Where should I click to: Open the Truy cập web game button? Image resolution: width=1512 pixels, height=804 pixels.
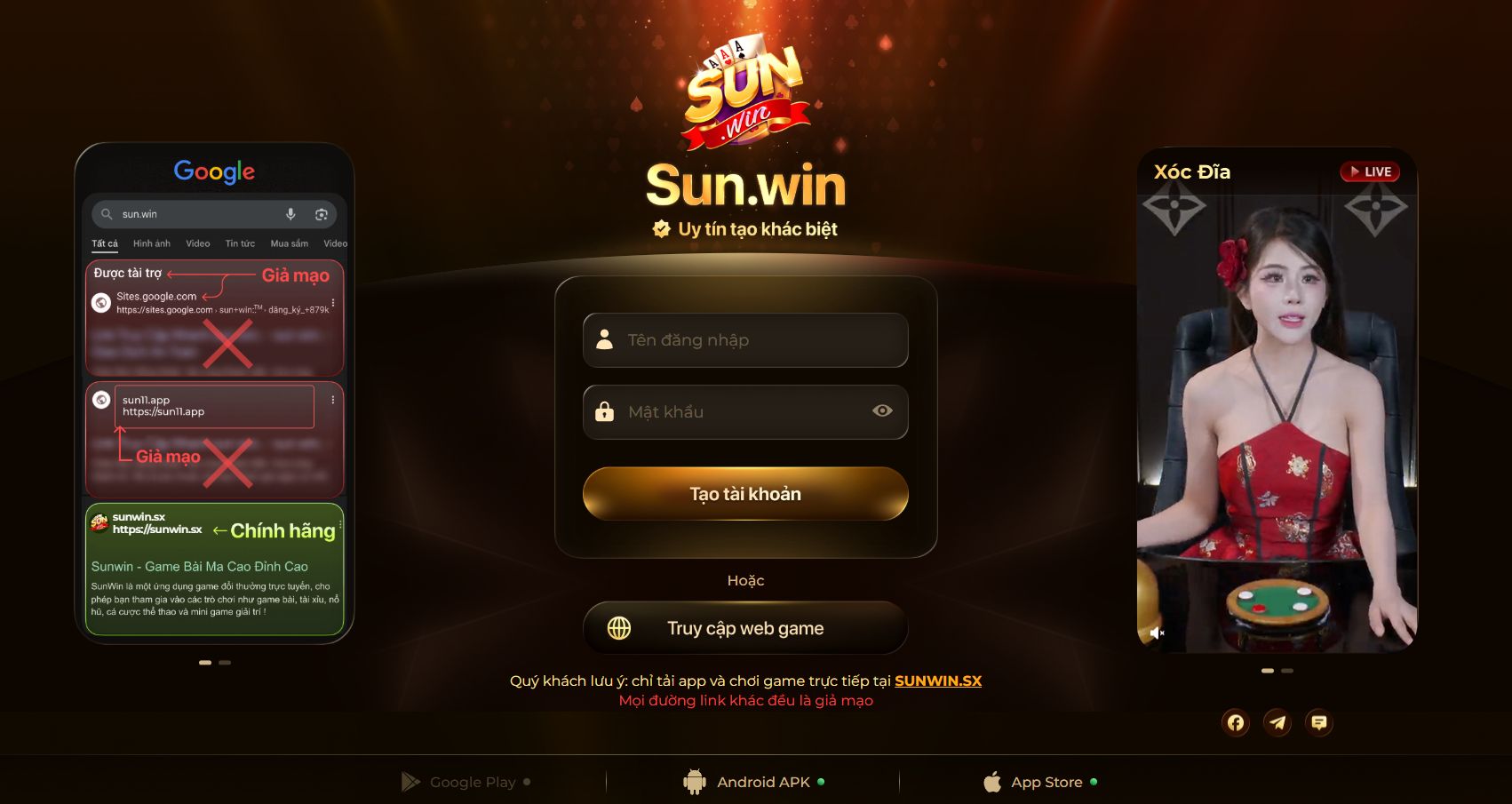[x=745, y=628]
